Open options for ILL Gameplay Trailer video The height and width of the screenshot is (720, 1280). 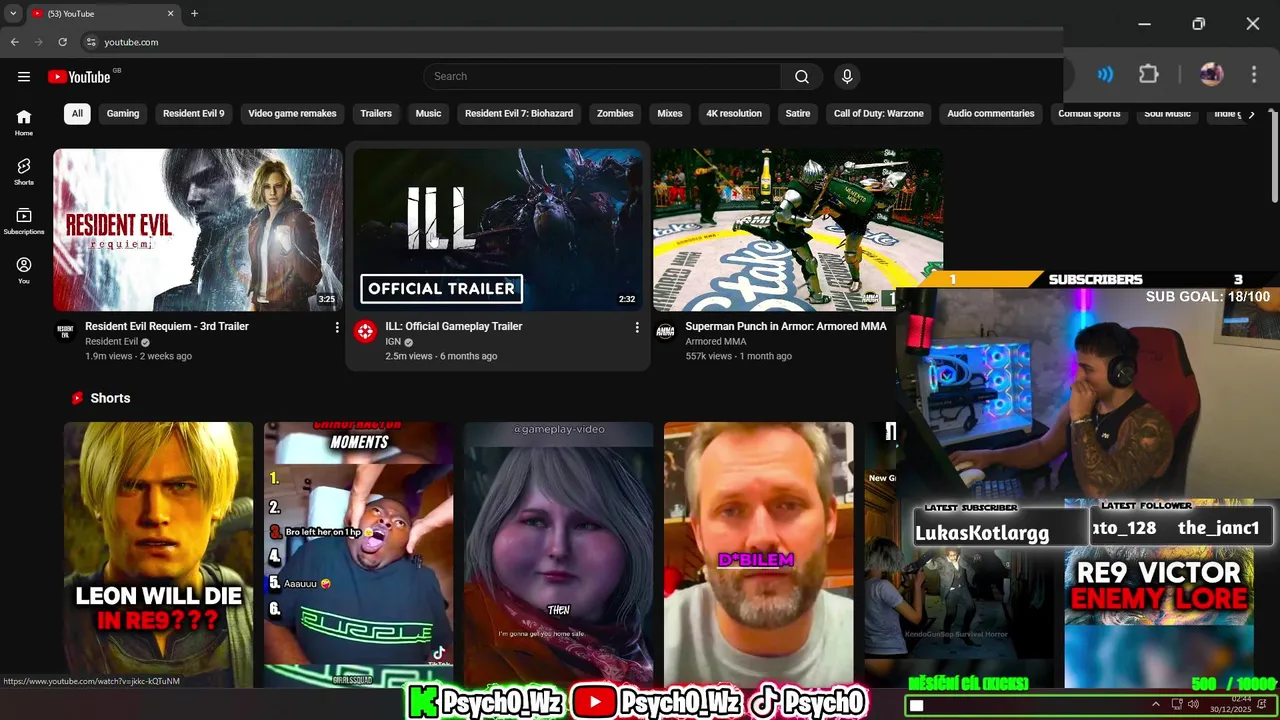[636, 327]
